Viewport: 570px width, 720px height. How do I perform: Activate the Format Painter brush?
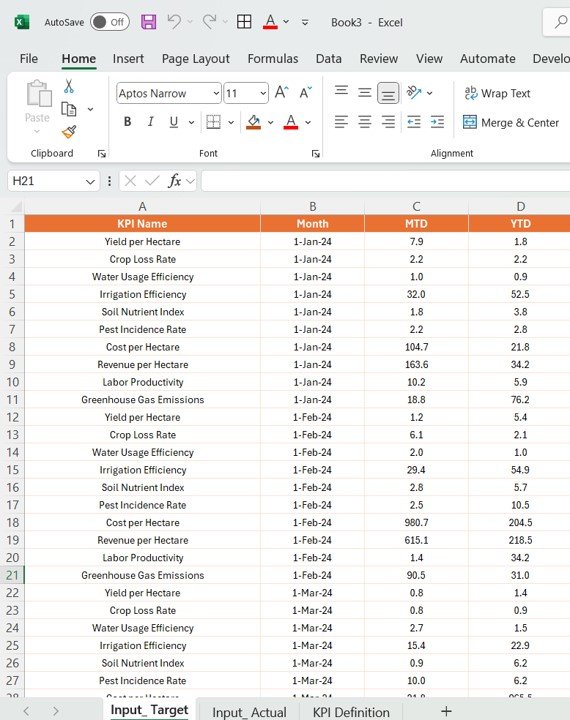click(x=69, y=132)
